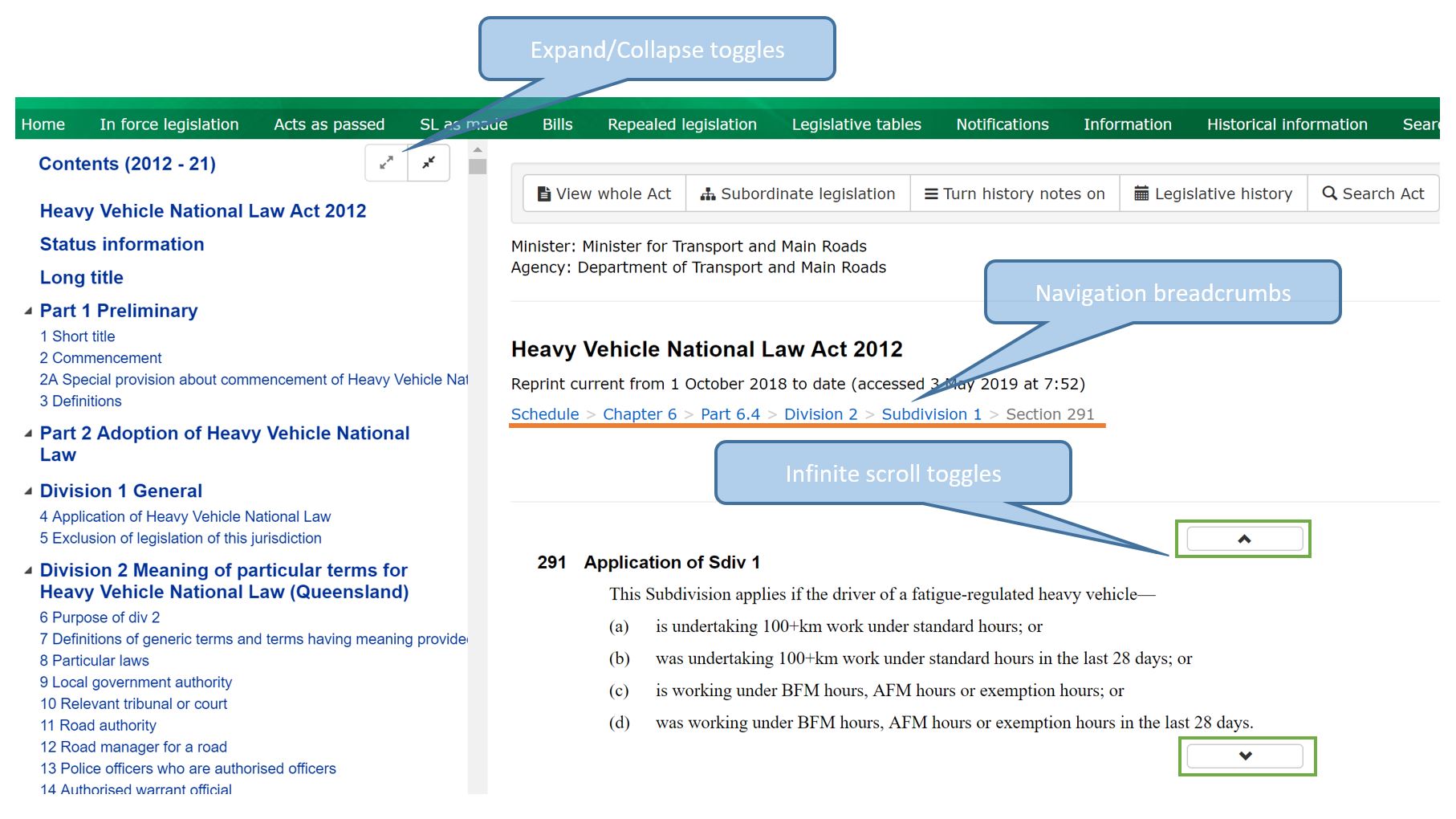Open Repealed legislation menu item

click(681, 124)
